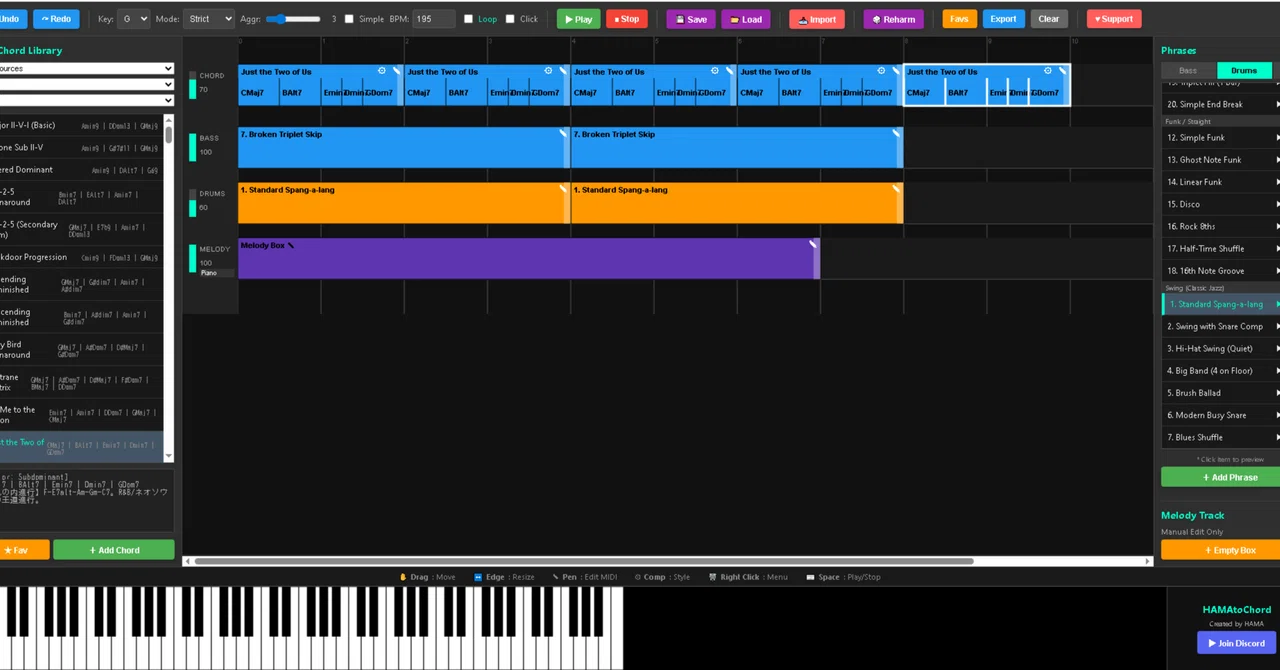Select Backdoor Progression in Chord Library
The height and width of the screenshot is (670, 1280).
tap(81, 257)
